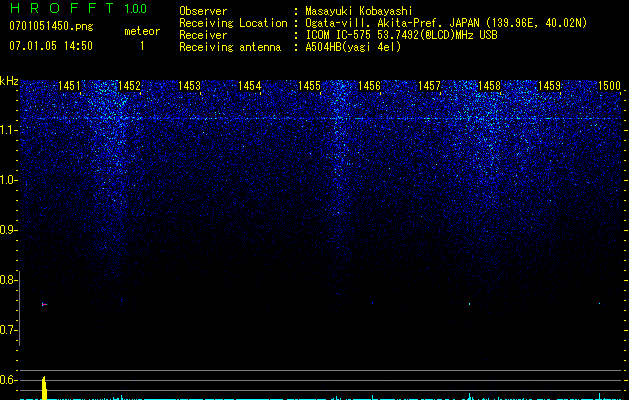Click the 1458 time marker
The height and width of the screenshot is (400, 629).
tap(489, 86)
